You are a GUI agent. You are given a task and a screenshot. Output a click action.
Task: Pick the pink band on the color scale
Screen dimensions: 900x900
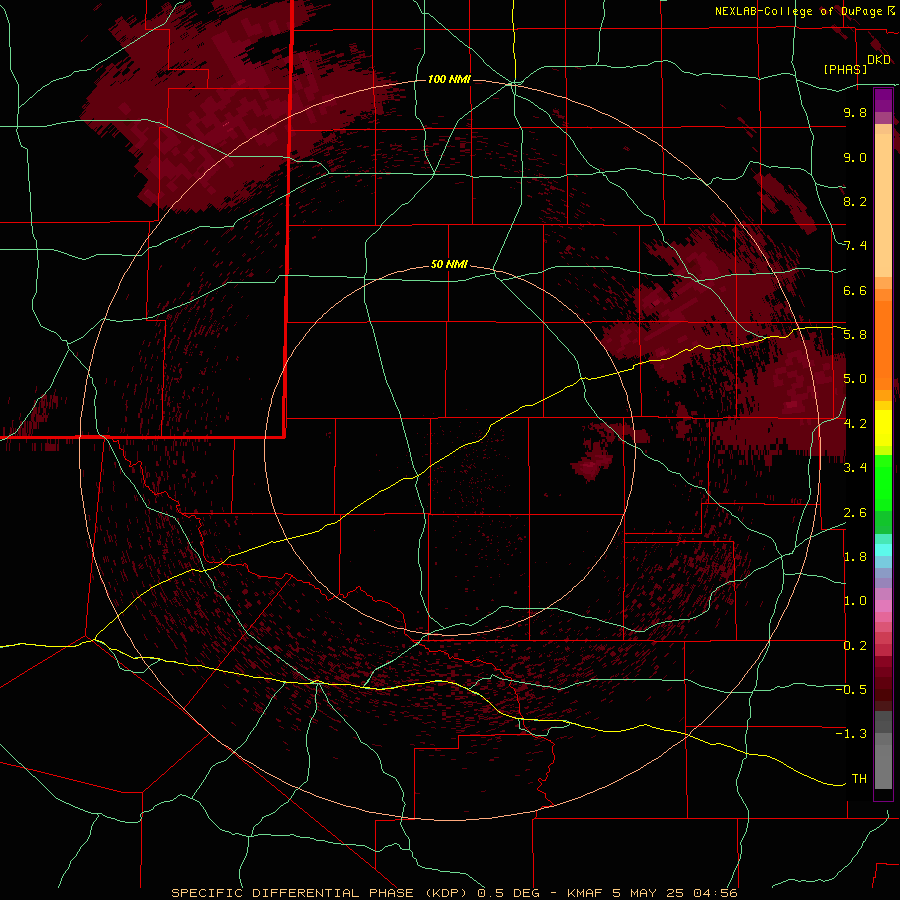pyautogui.click(x=883, y=606)
